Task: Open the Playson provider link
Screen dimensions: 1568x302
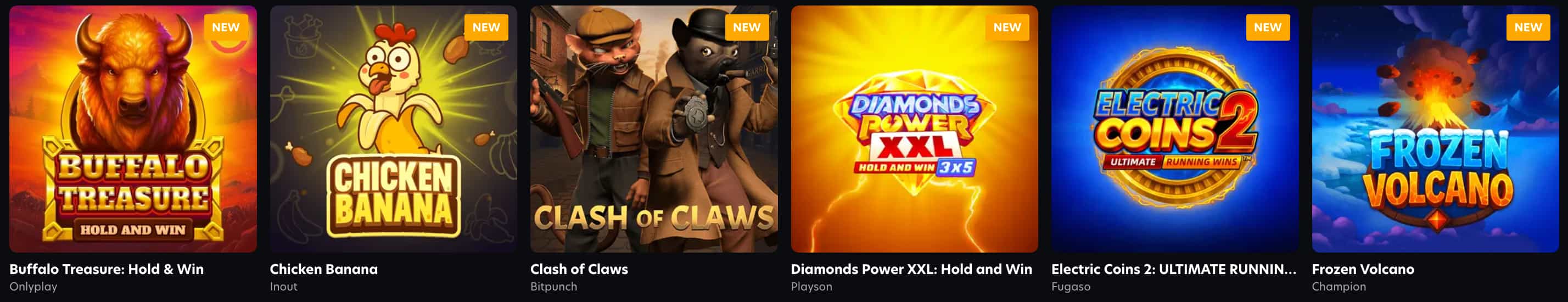Action: coord(811,287)
